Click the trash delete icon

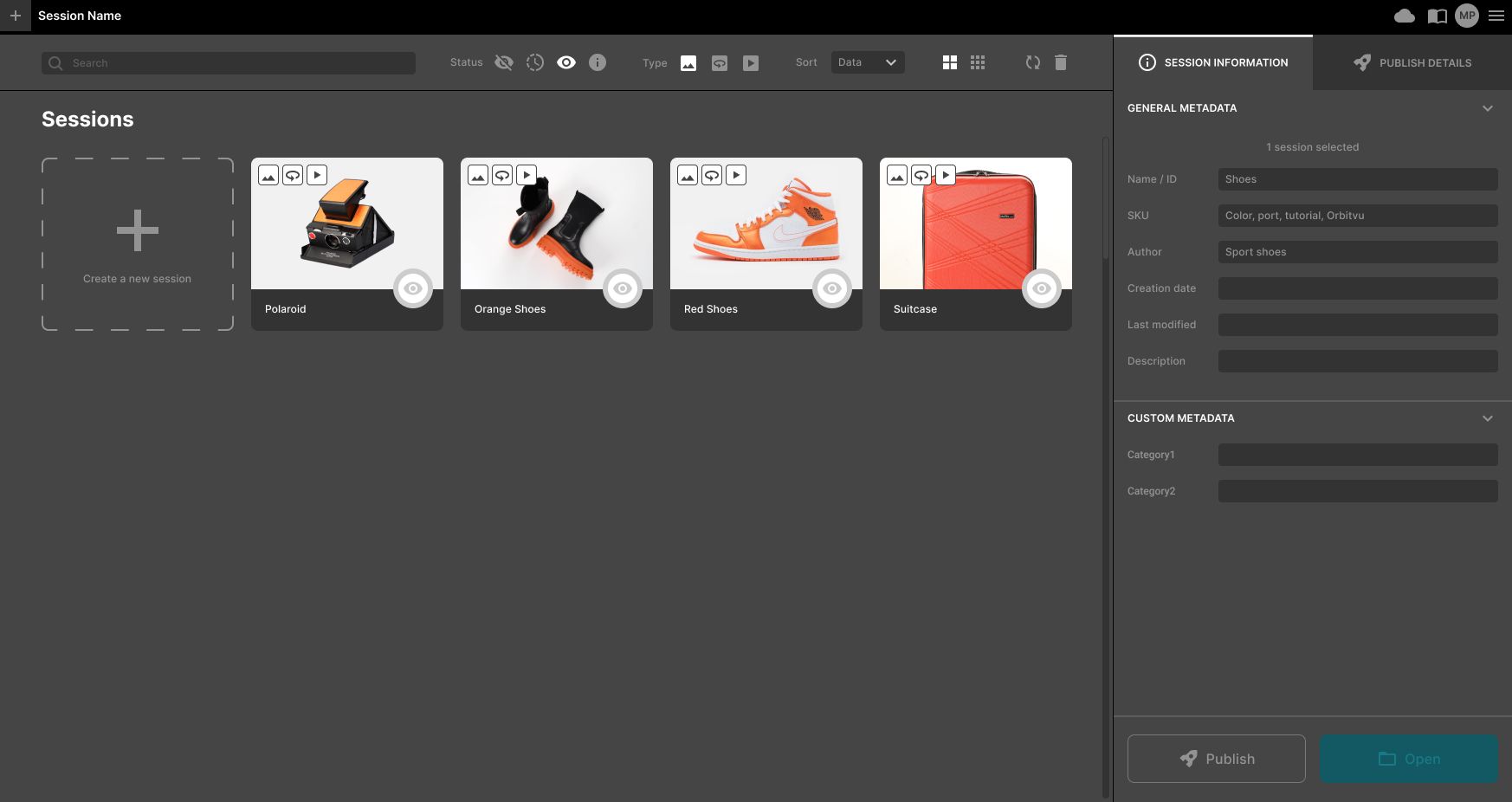[x=1061, y=62]
